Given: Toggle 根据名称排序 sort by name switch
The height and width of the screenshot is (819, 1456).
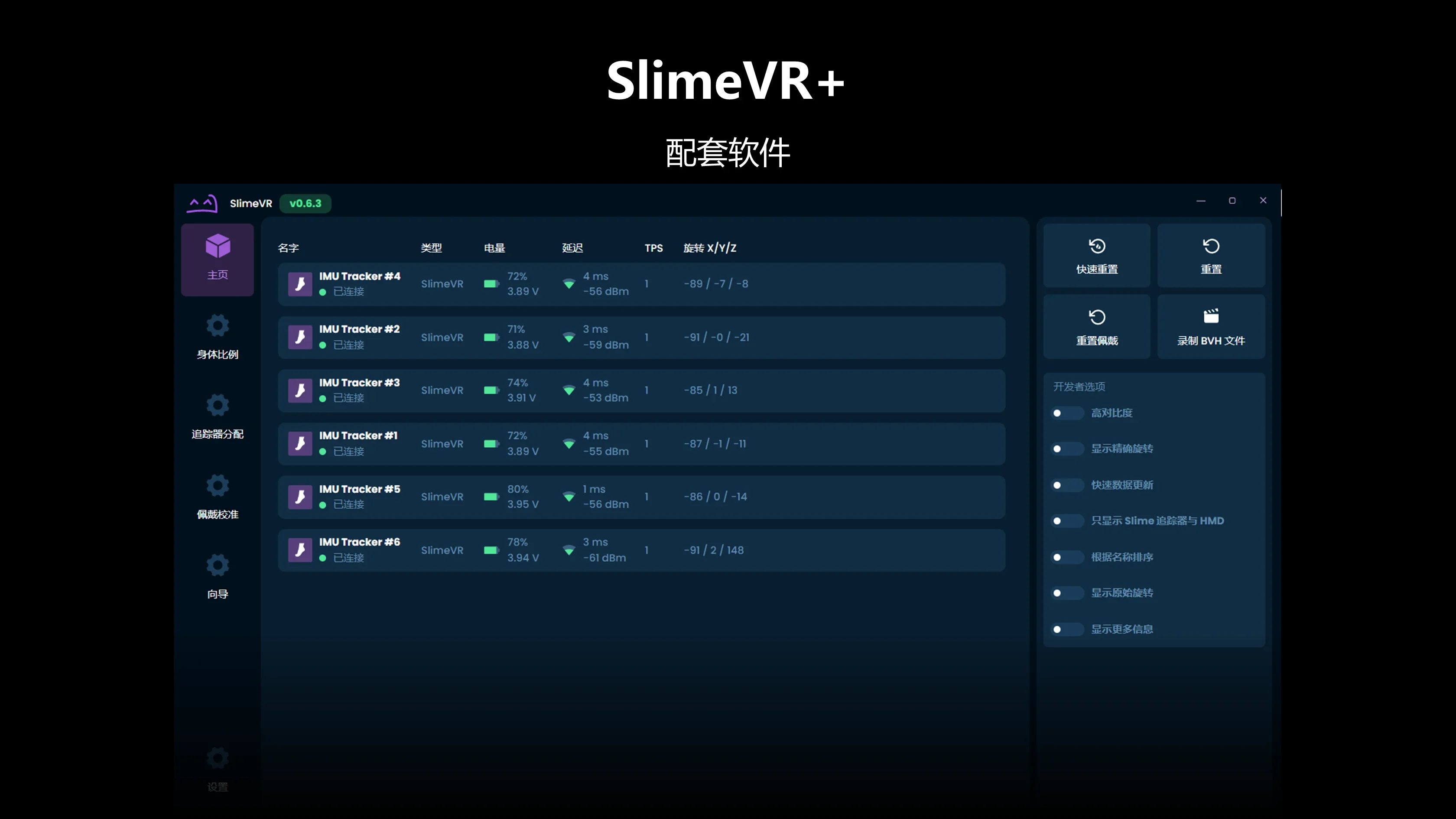Looking at the screenshot, I should pos(1067,557).
